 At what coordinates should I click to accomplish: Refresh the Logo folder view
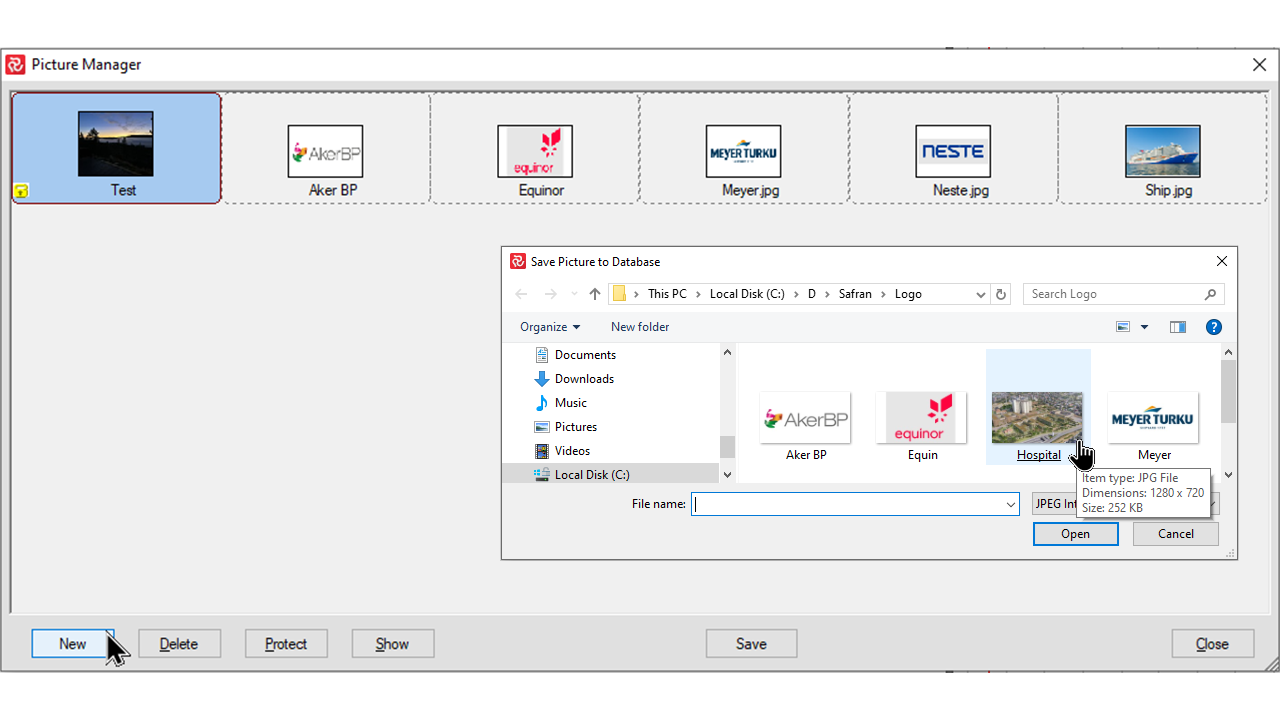1001,294
